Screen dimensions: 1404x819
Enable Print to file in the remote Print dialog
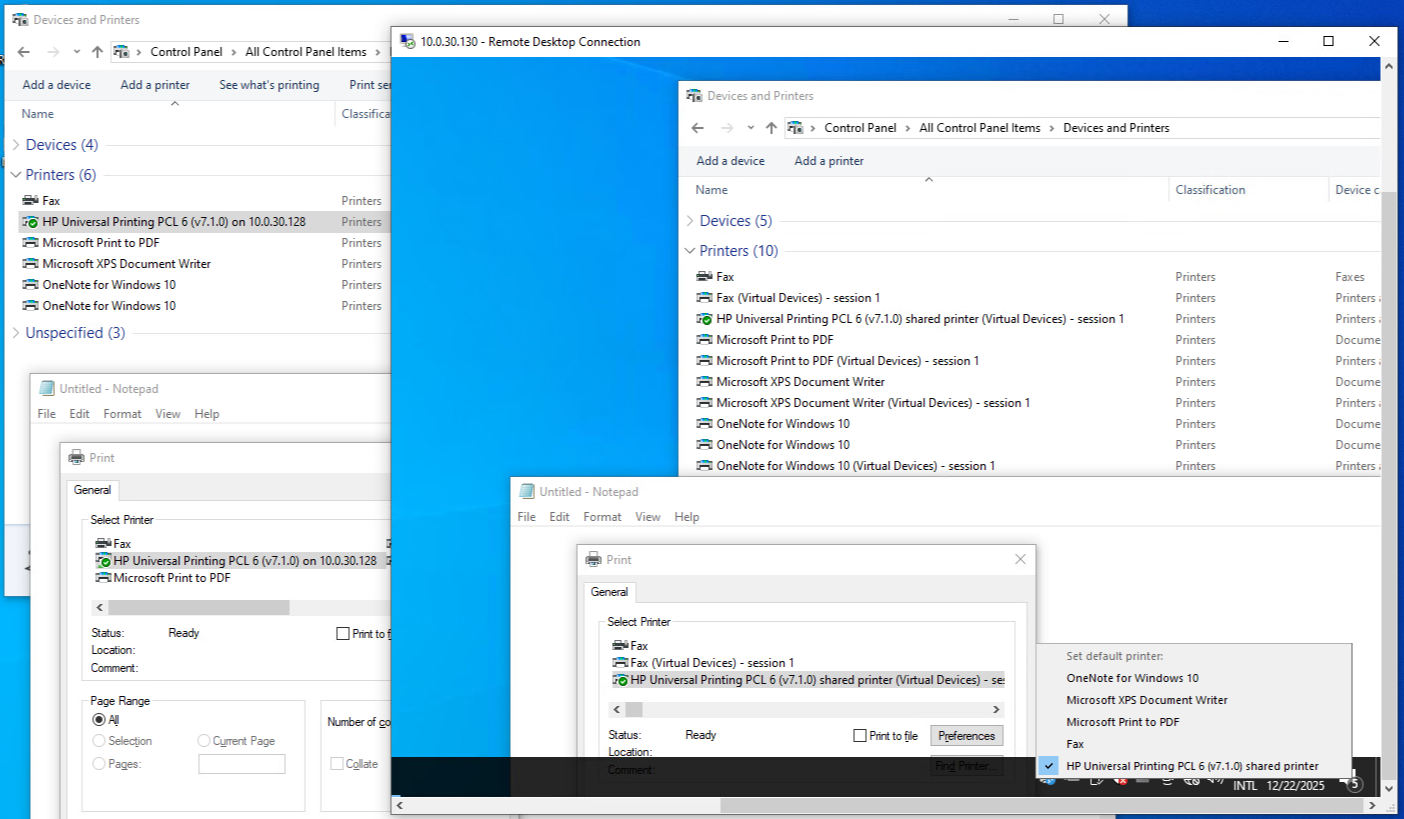(x=860, y=736)
